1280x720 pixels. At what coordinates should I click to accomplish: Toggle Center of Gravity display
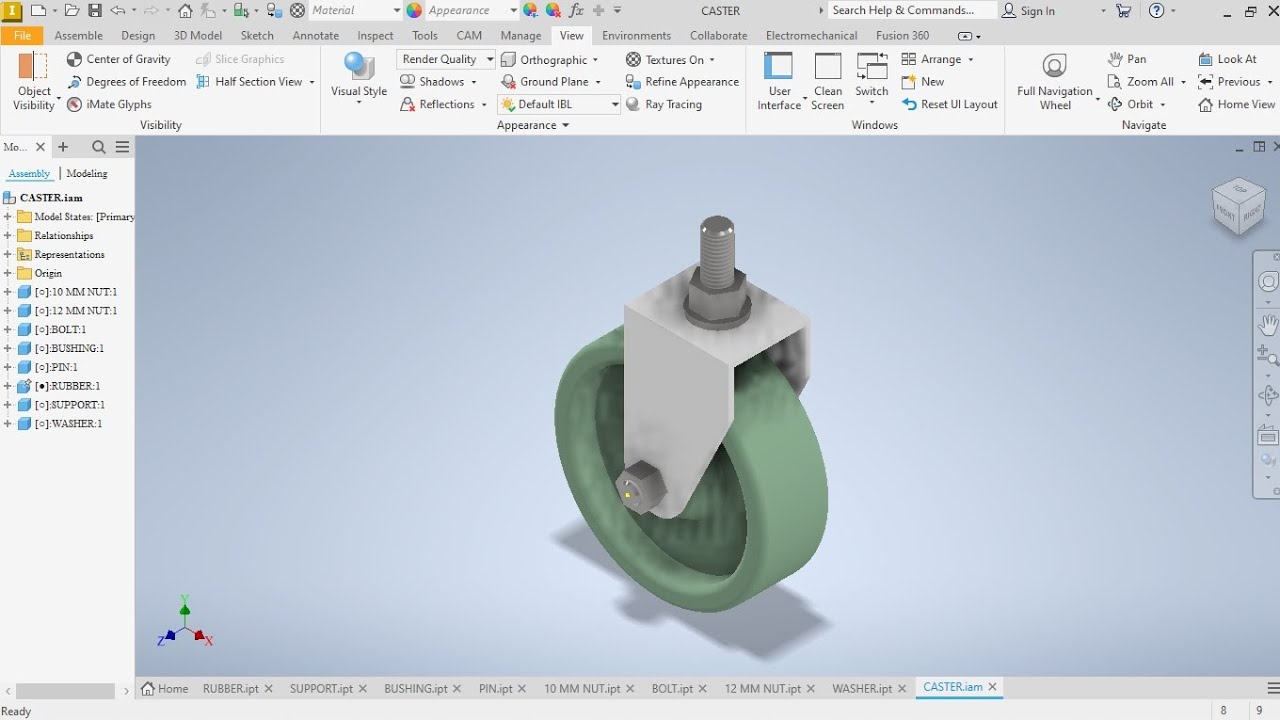(x=119, y=59)
